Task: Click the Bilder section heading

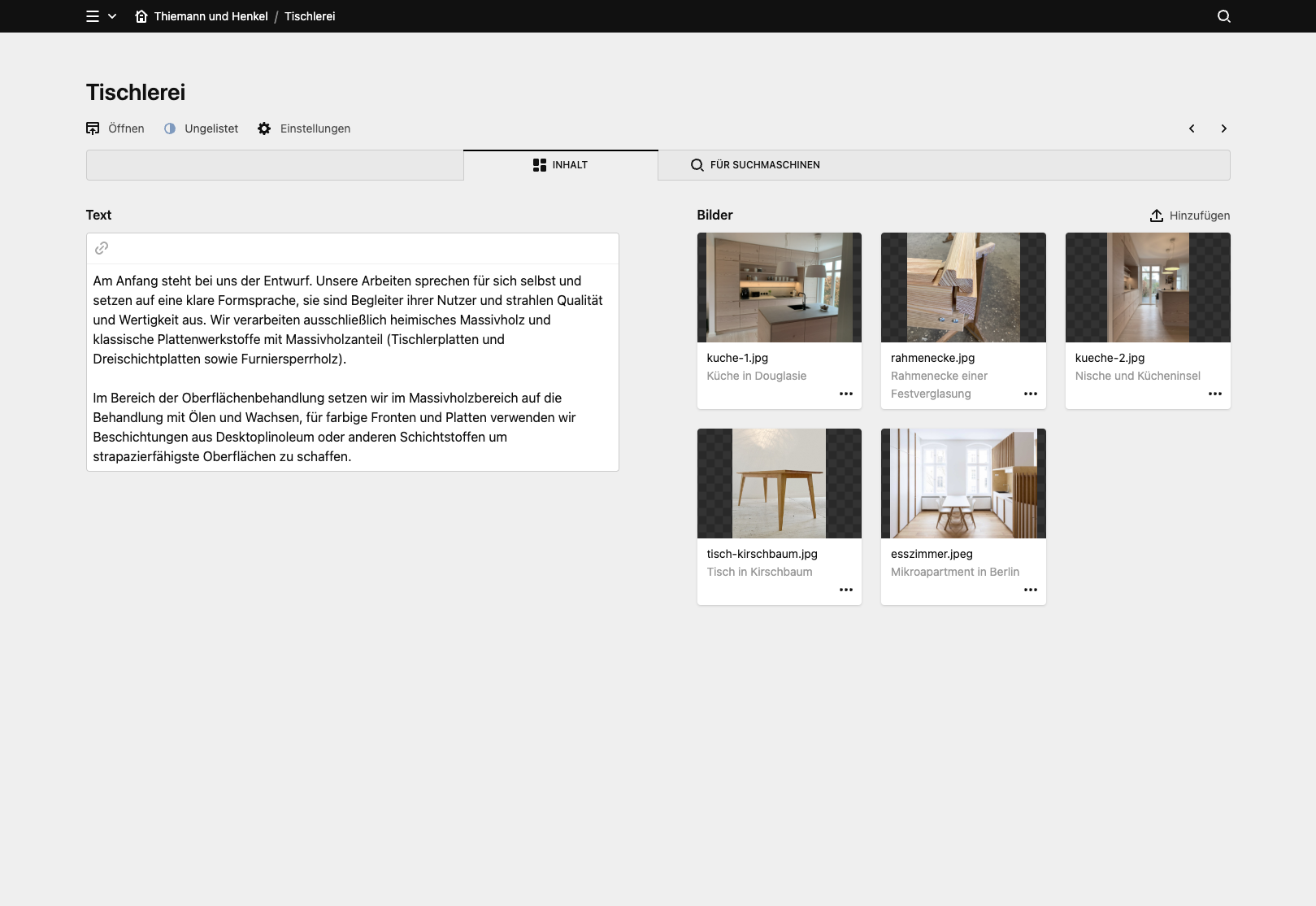Action: (714, 215)
